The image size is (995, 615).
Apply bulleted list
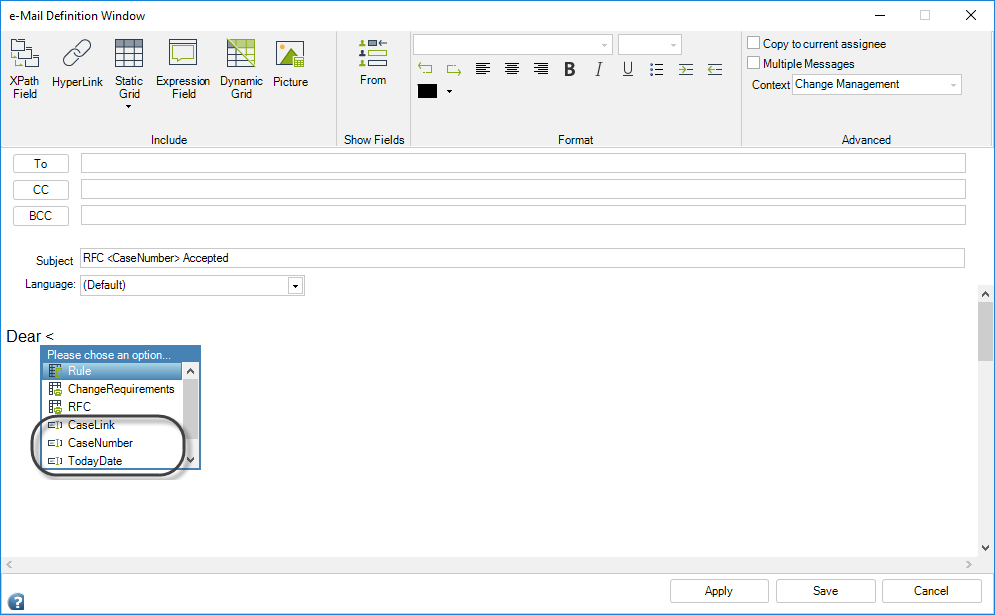(657, 69)
